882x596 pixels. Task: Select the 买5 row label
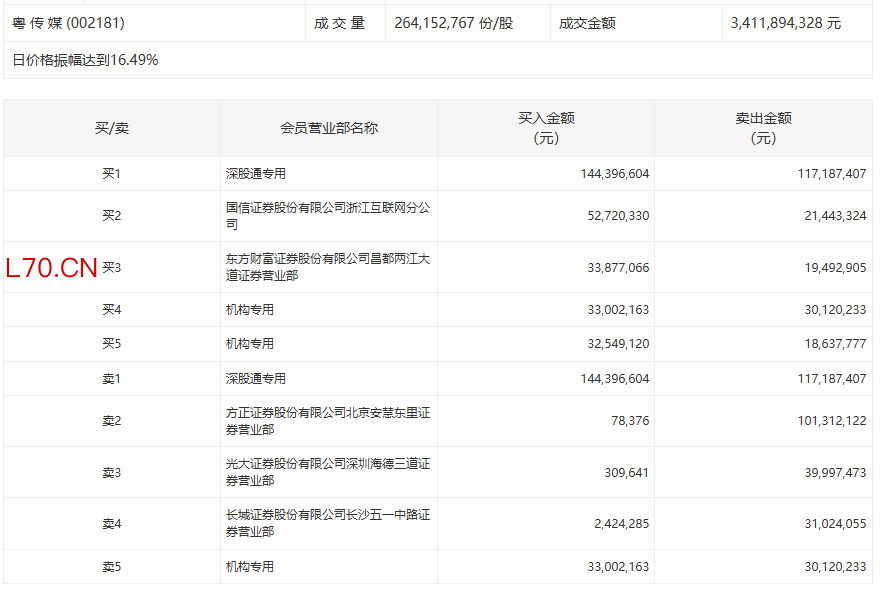click(111, 344)
